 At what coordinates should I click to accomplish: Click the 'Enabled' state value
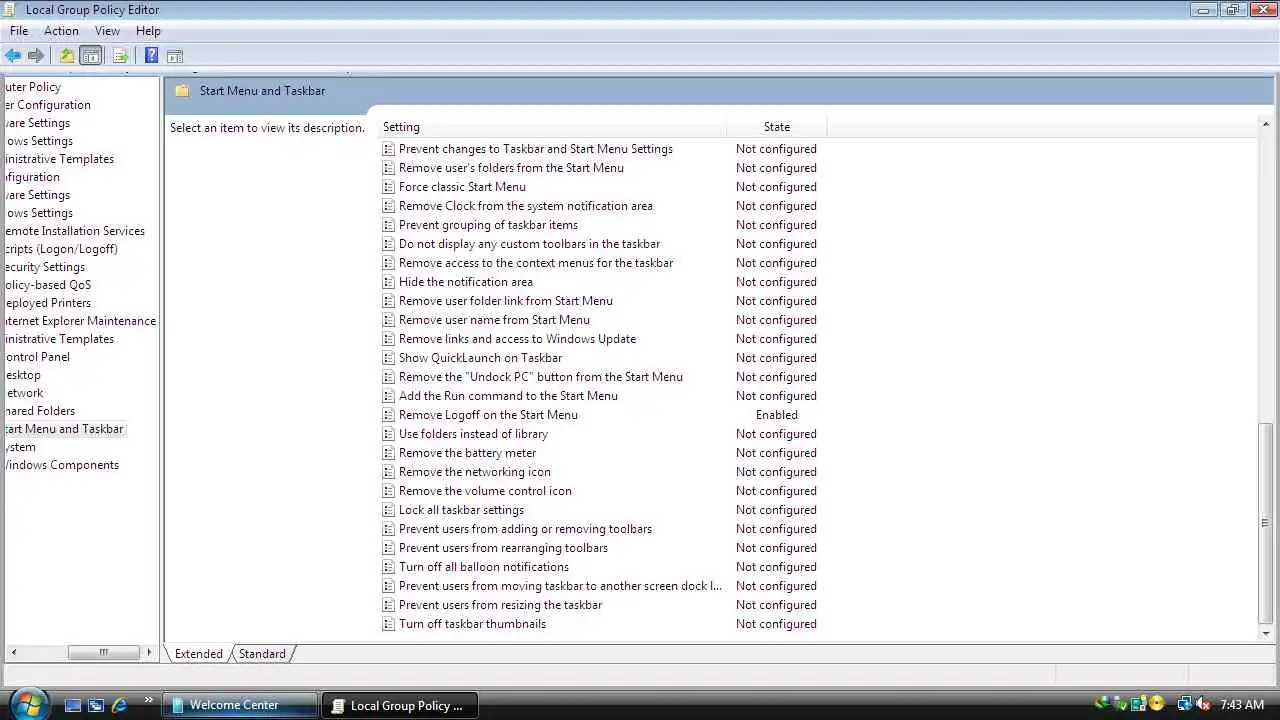[x=777, y=415]
